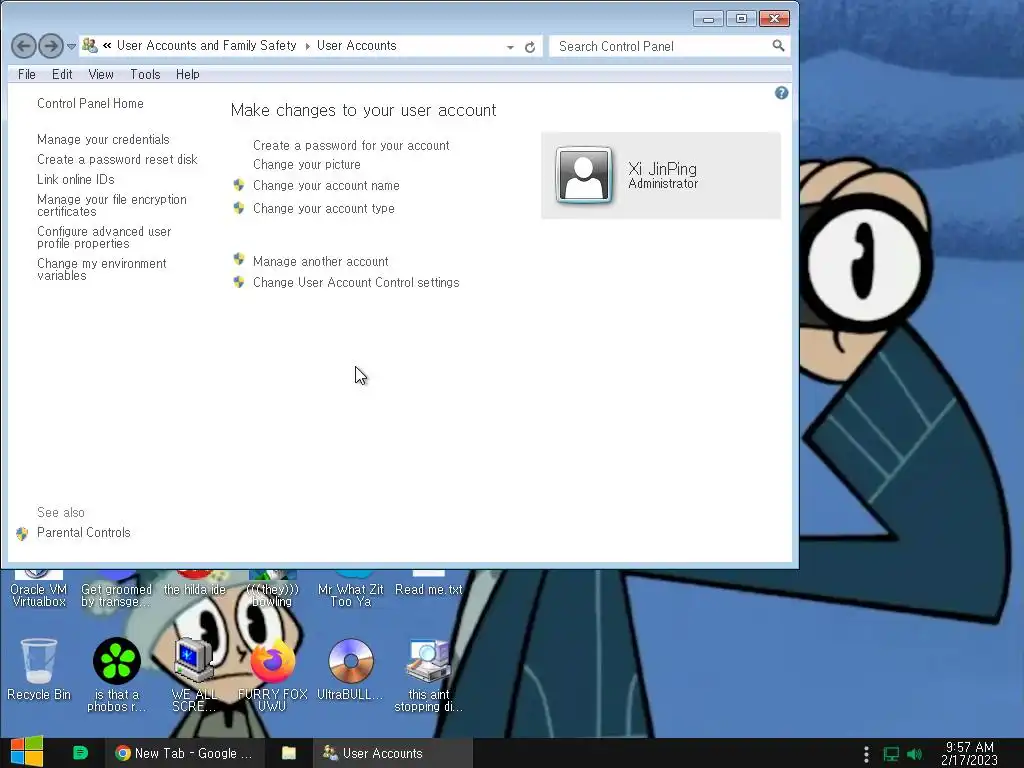
Task: Open Manage your credentials
Action: coord(103,139)
